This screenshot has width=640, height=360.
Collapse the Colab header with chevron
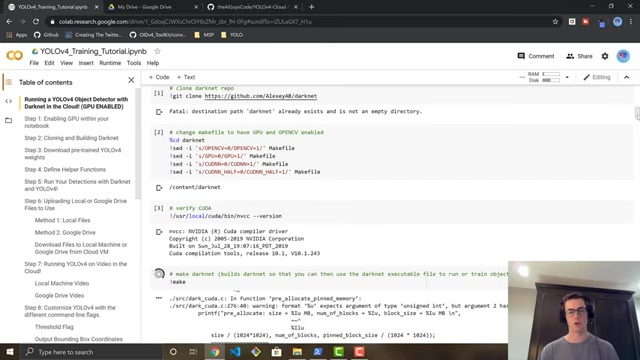pos(627,77)
